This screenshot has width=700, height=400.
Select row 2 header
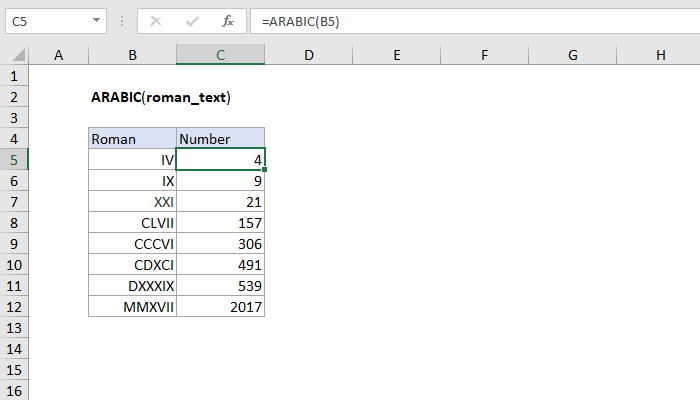point(14,97)
